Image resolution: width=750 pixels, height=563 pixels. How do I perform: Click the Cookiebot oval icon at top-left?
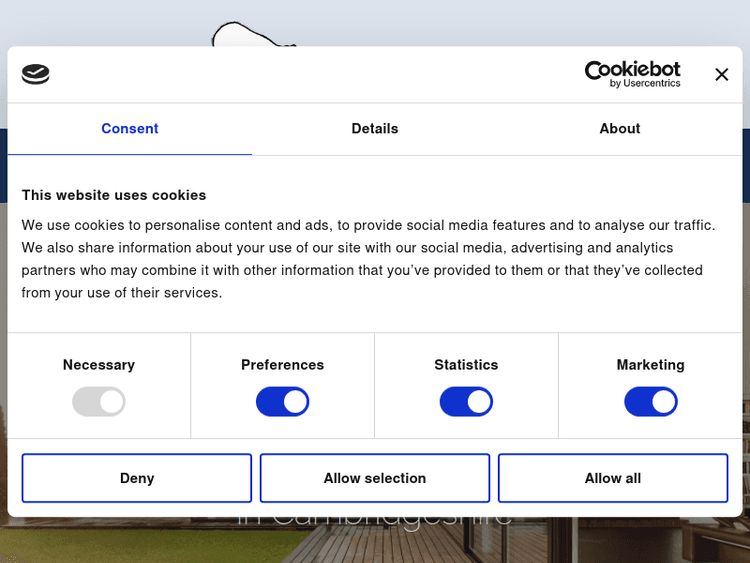(35, 74)
